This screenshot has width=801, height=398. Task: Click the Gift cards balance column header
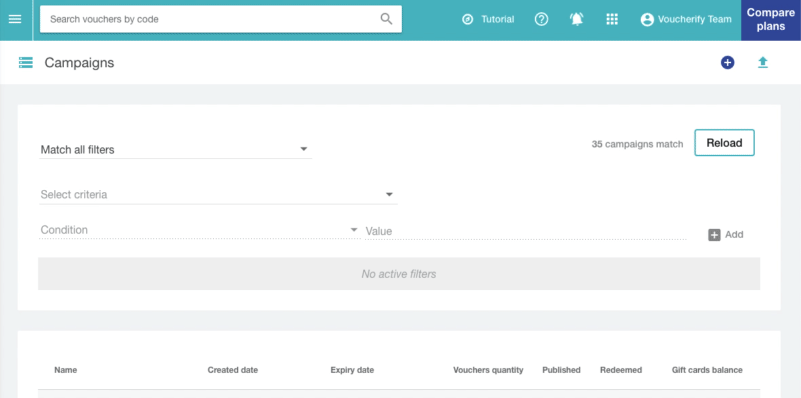[x=707, y=370]
